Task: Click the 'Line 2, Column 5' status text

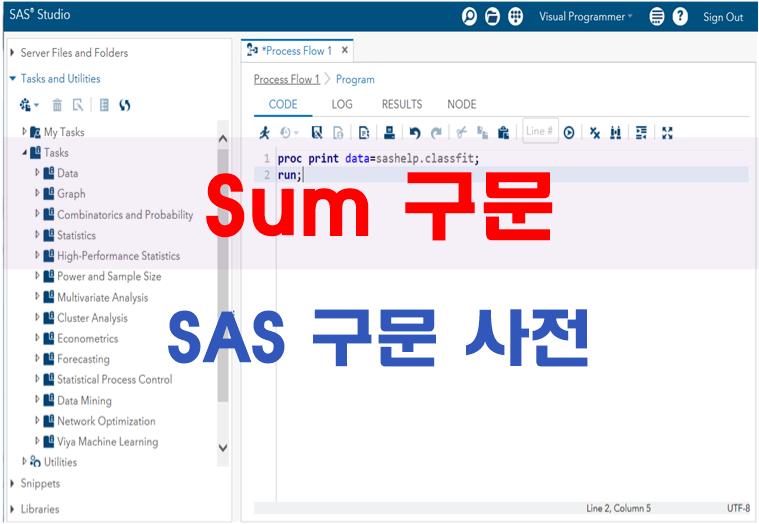Action: [619, 508]
